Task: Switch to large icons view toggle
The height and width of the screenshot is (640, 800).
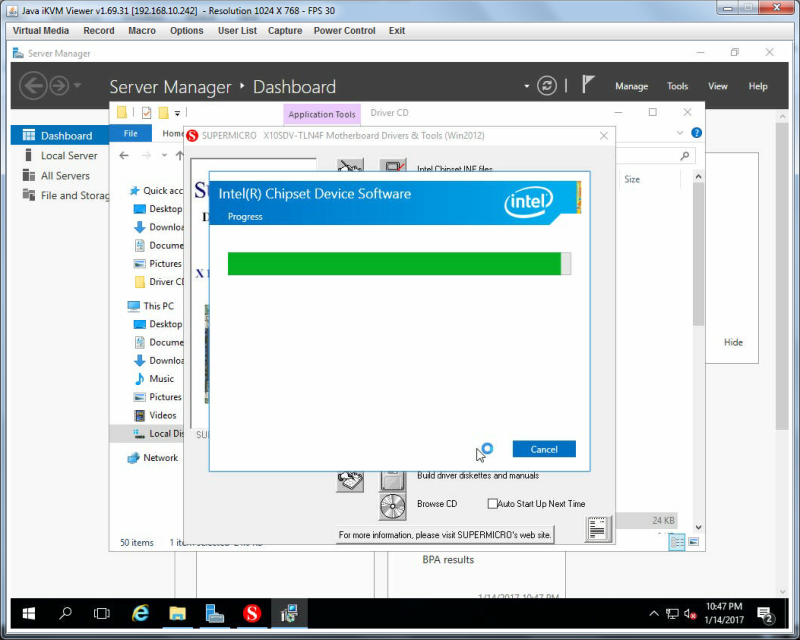Action: (x=693, y=542)
